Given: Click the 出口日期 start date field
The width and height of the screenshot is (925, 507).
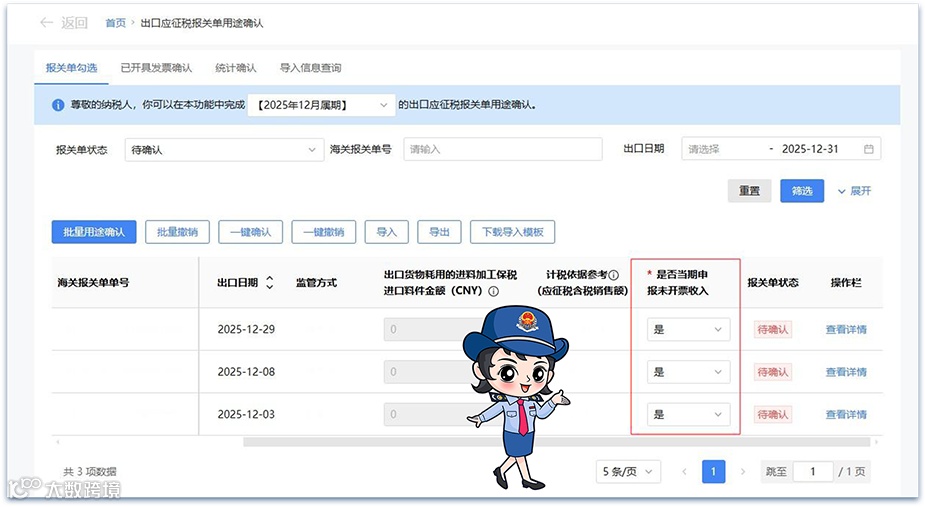Looking at the screenshot, I should point(724,149).
